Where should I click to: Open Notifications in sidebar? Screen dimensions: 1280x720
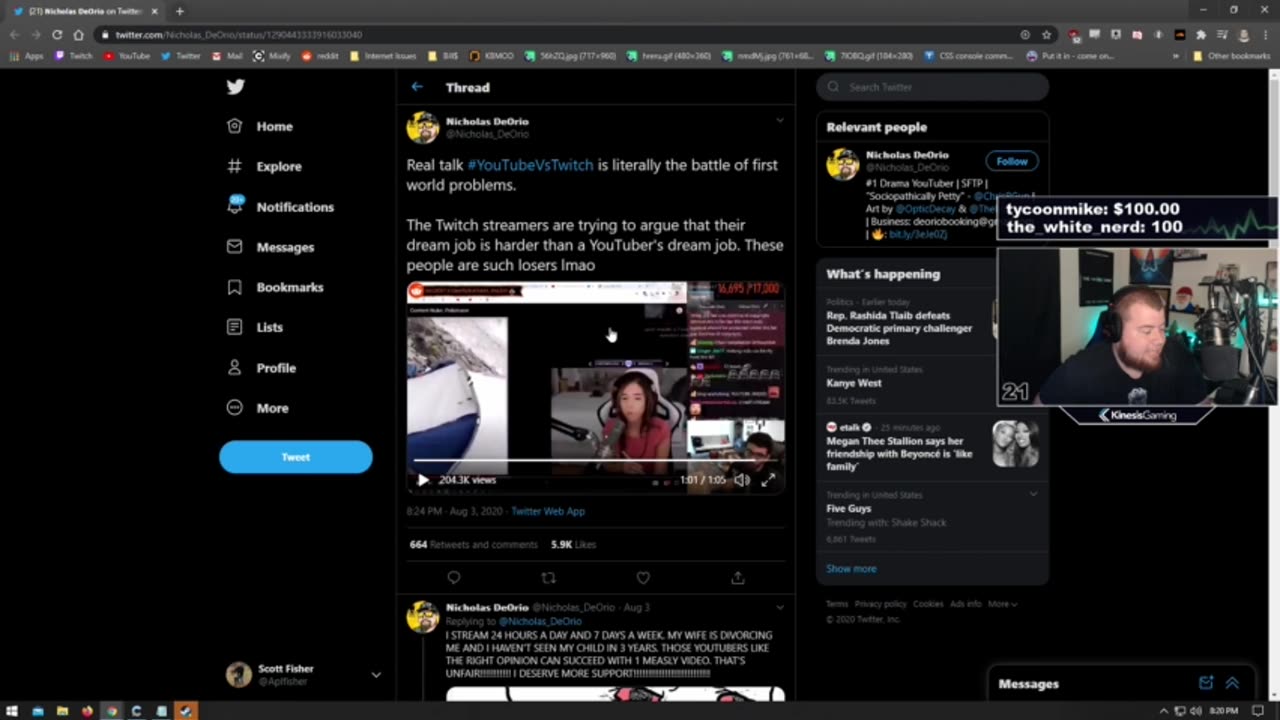coord(280,207)
